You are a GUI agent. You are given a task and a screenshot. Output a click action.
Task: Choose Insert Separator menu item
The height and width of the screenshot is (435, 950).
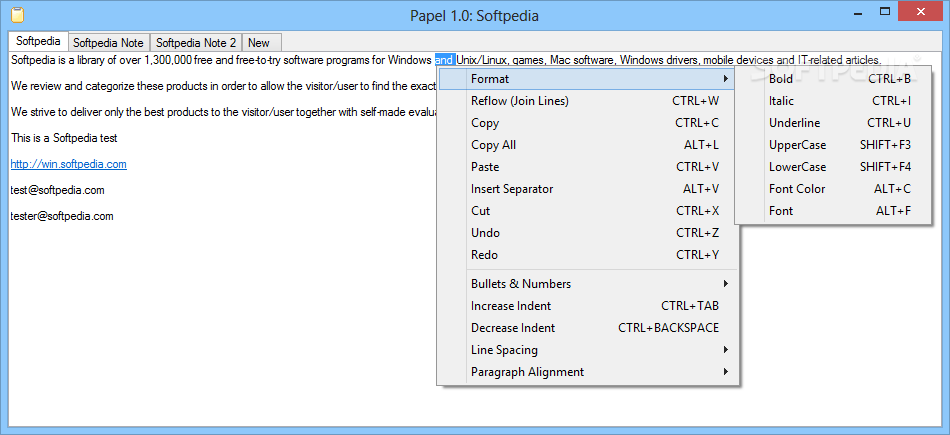(x=586, y=189)
